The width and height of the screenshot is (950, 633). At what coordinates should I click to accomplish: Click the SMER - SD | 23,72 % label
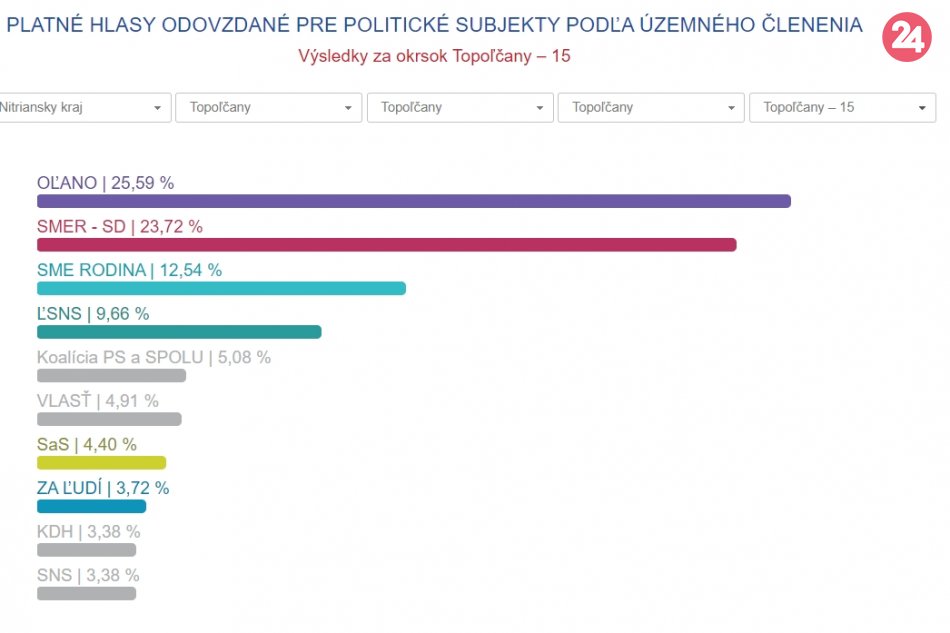click(x=119, y=227)
